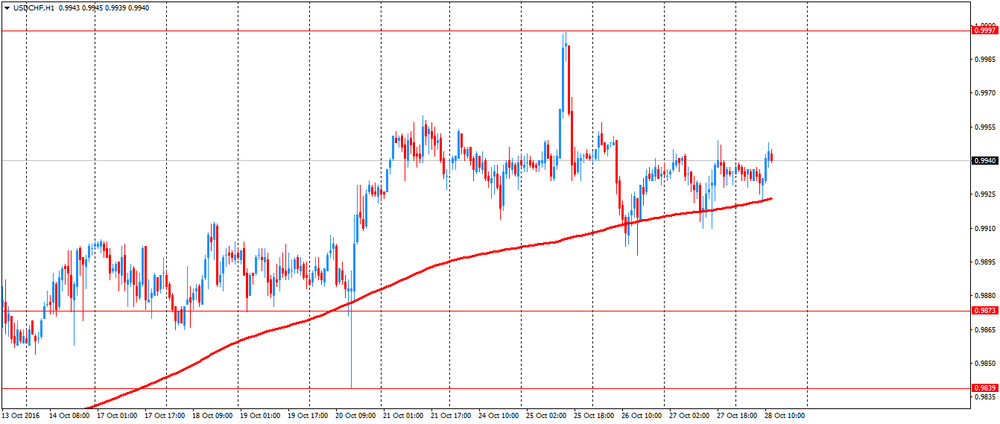Viewport: 1000px width, 424px height.
Task: Click the 28 Oct 10:00 time label
Action: [783, 414]
